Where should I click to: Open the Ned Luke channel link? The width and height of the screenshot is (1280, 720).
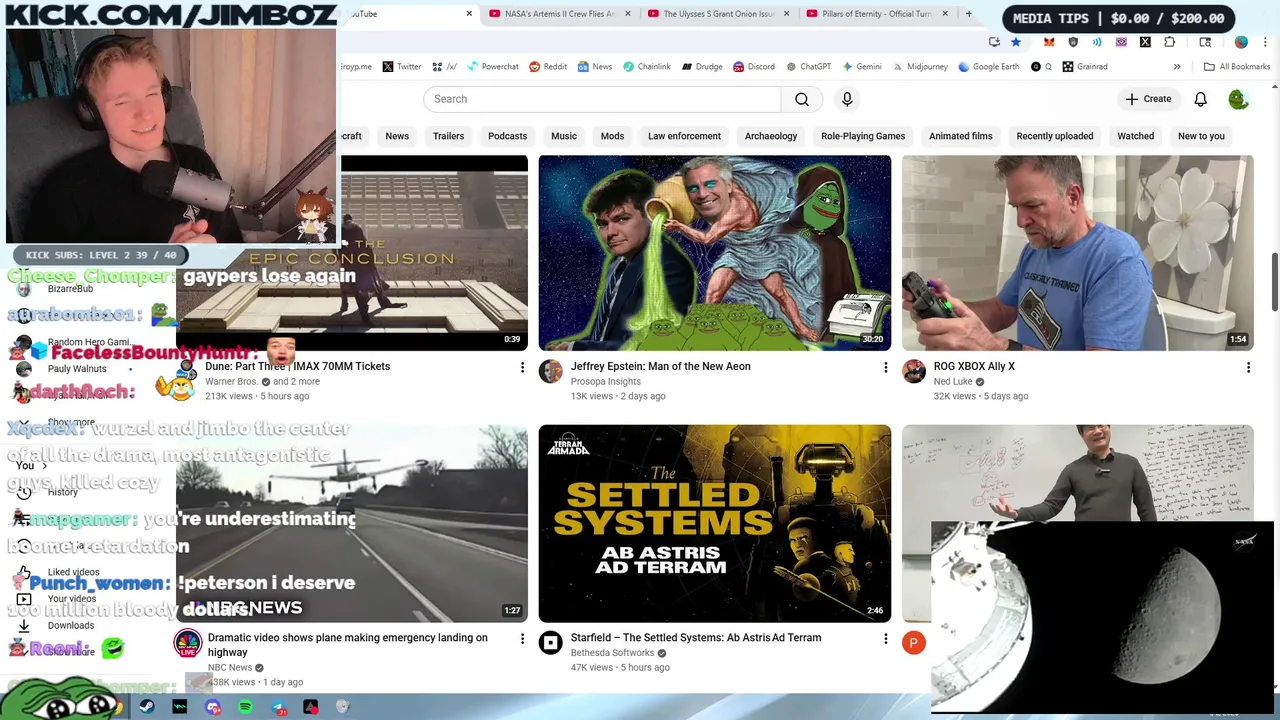[953, 382]
